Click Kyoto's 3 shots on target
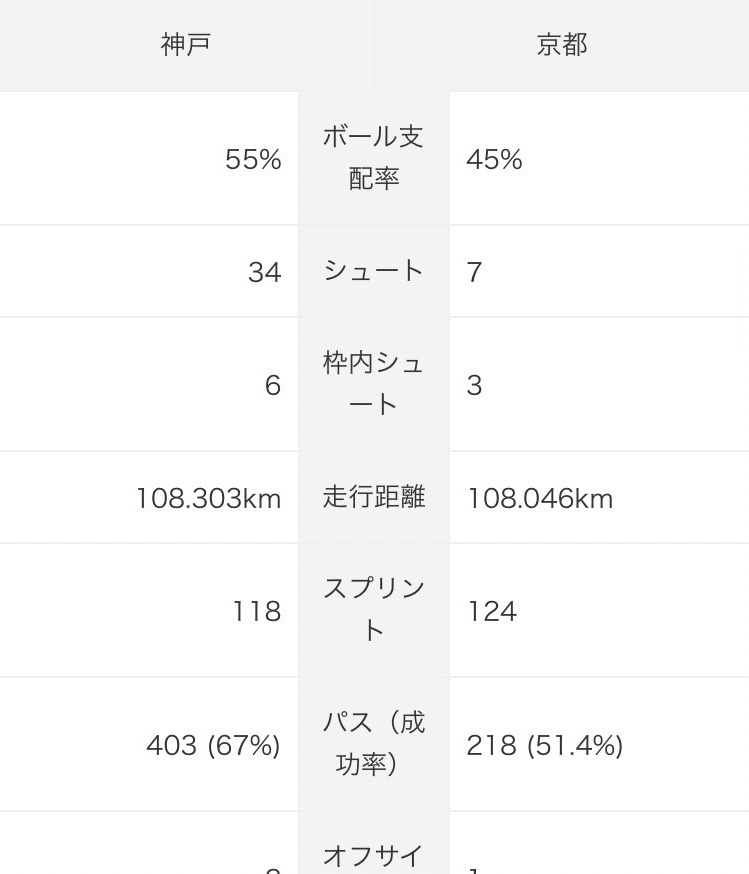 [474, 385]
